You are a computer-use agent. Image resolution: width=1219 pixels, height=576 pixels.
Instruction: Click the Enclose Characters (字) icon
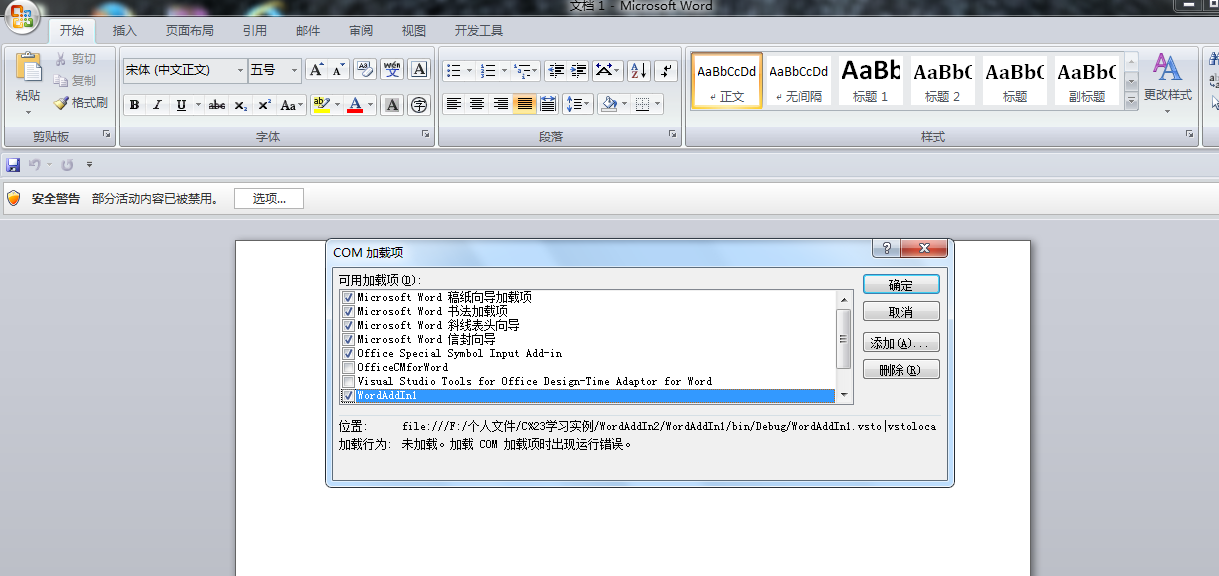[x=420, y=105]
